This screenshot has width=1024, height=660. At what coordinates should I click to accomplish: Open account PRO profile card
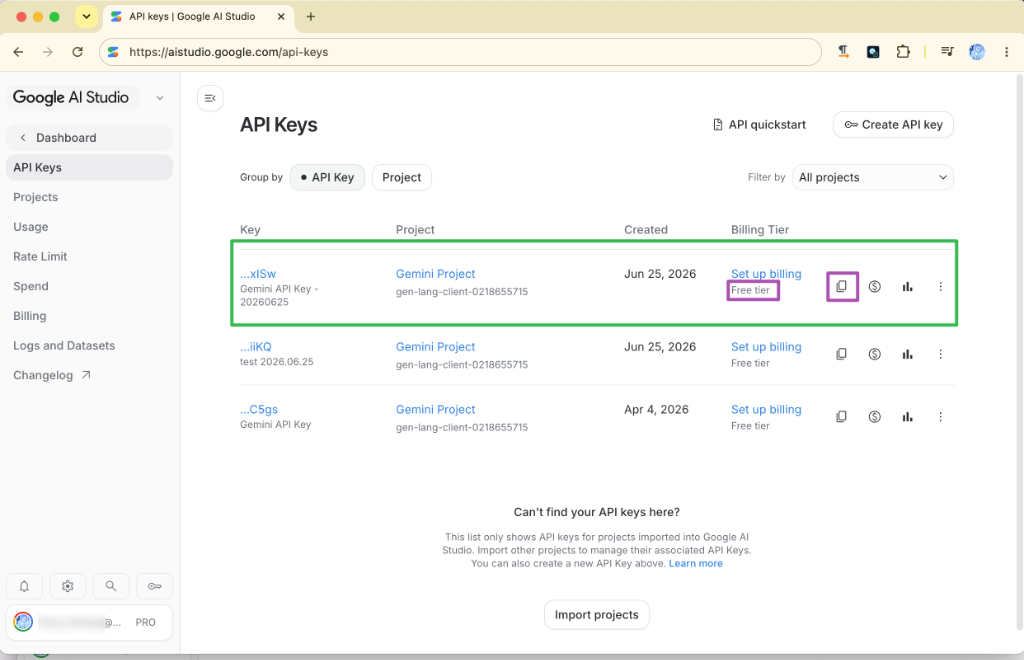coord(89,622)
